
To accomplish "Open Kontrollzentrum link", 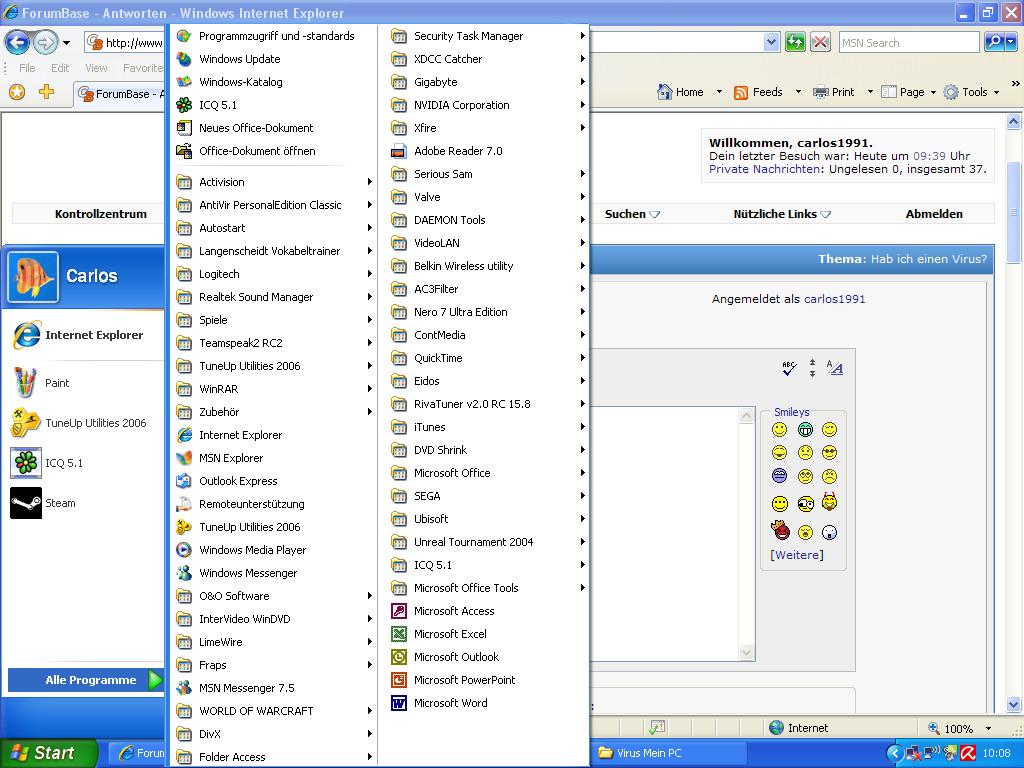I will [x=101, y=214].
